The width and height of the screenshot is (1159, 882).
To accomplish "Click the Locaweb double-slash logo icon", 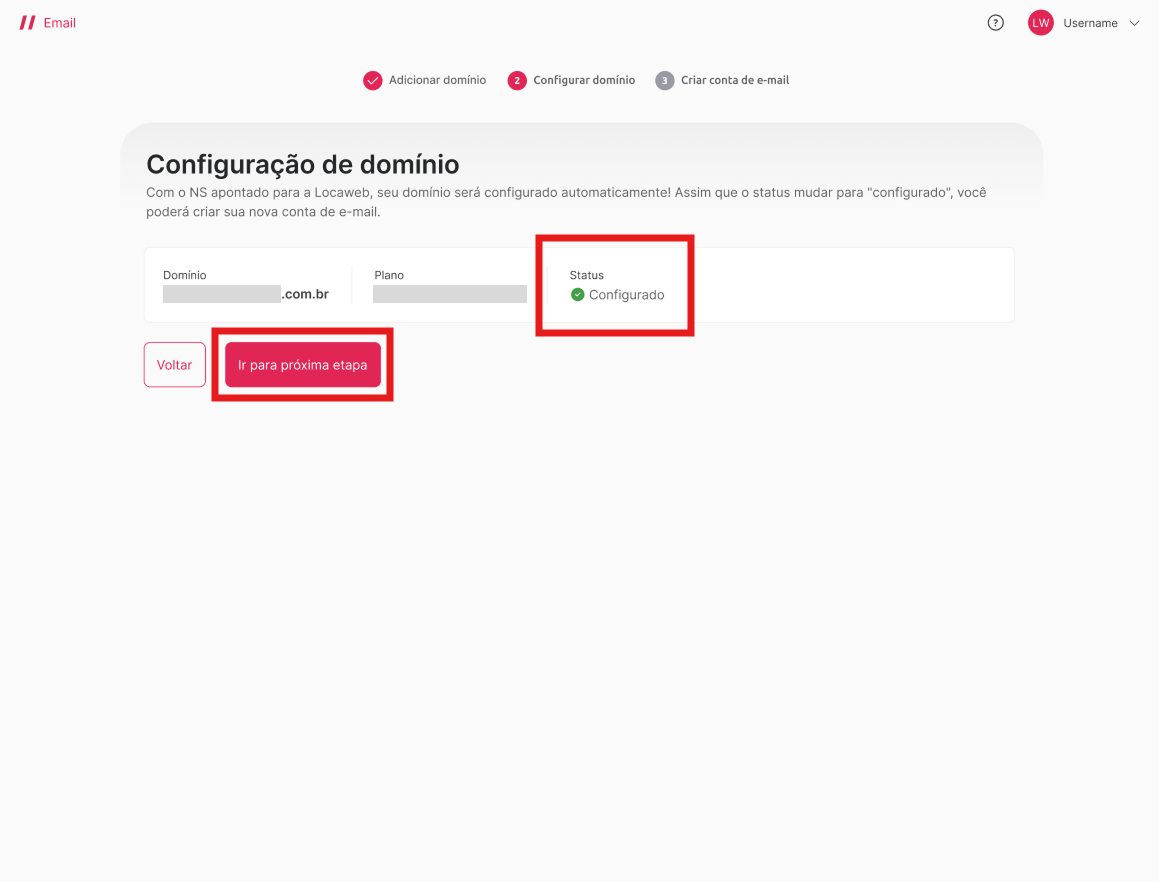I will [x=27, y=23].
